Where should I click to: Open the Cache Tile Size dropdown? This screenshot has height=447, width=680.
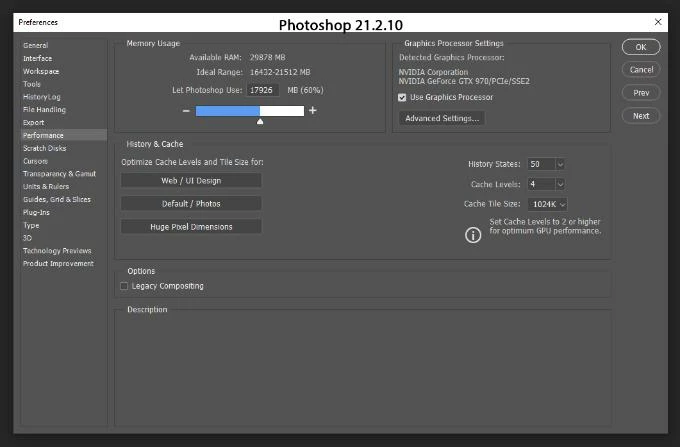pyautogui.click(x=547, y=204)
